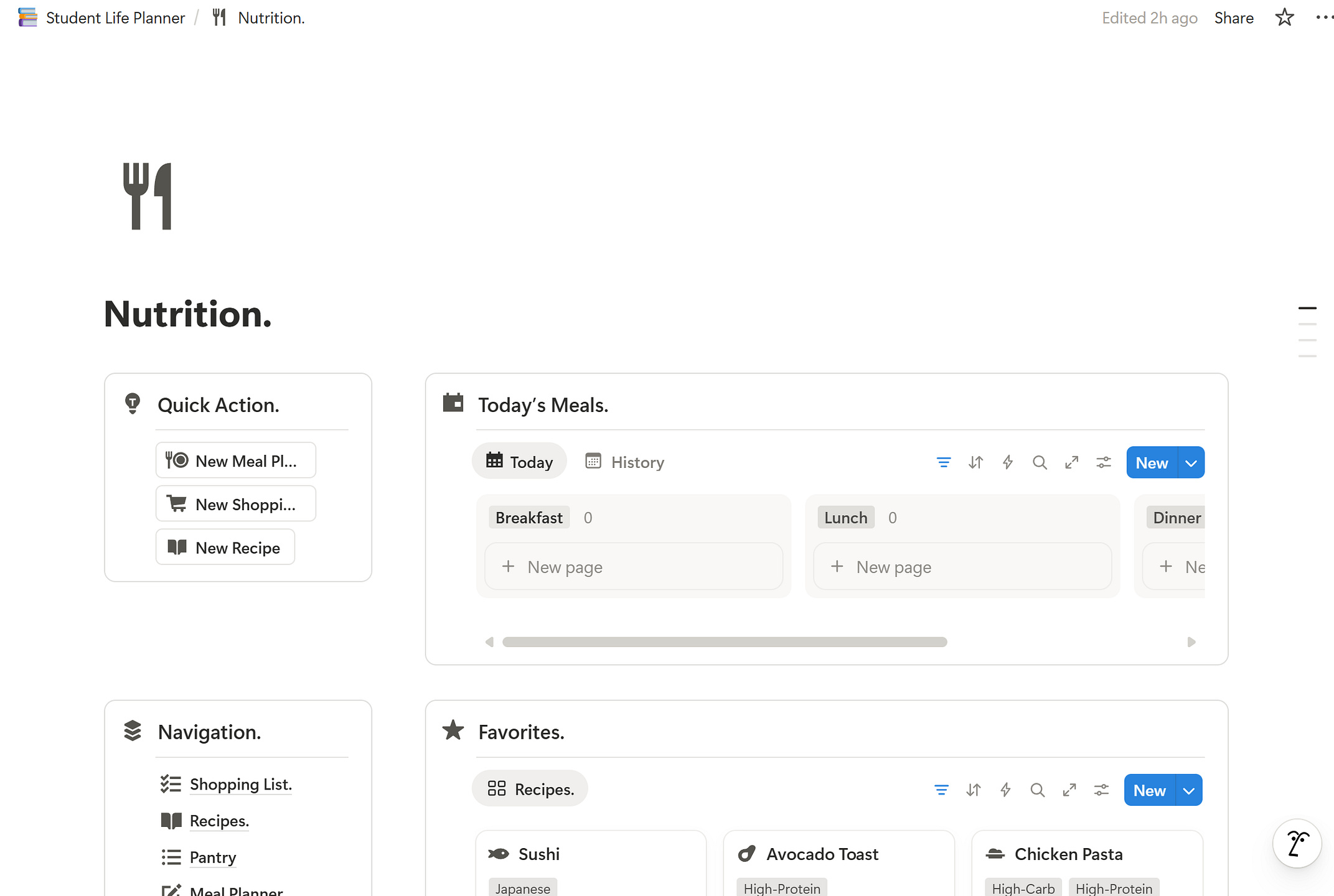This screenshot has height=896, width=1334.
Task: Star this page as favorite in top bar
Action: 1284,17
